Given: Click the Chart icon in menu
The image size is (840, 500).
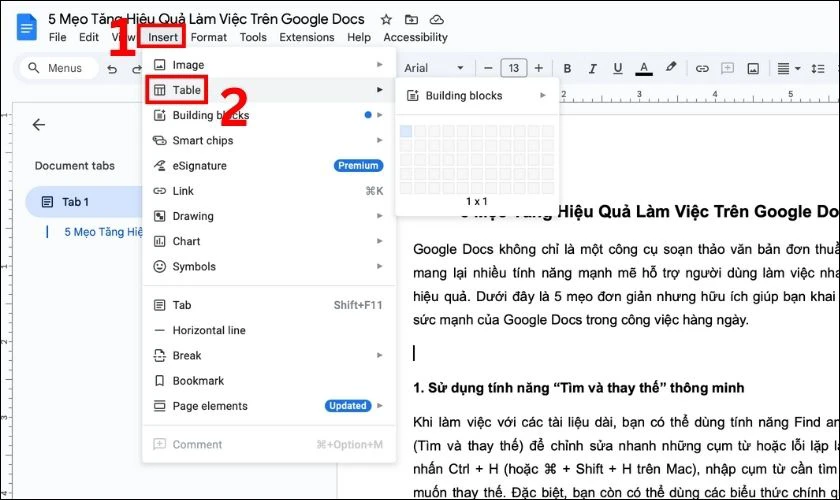Looking at the screenshot, I should [x=160, y=241].
